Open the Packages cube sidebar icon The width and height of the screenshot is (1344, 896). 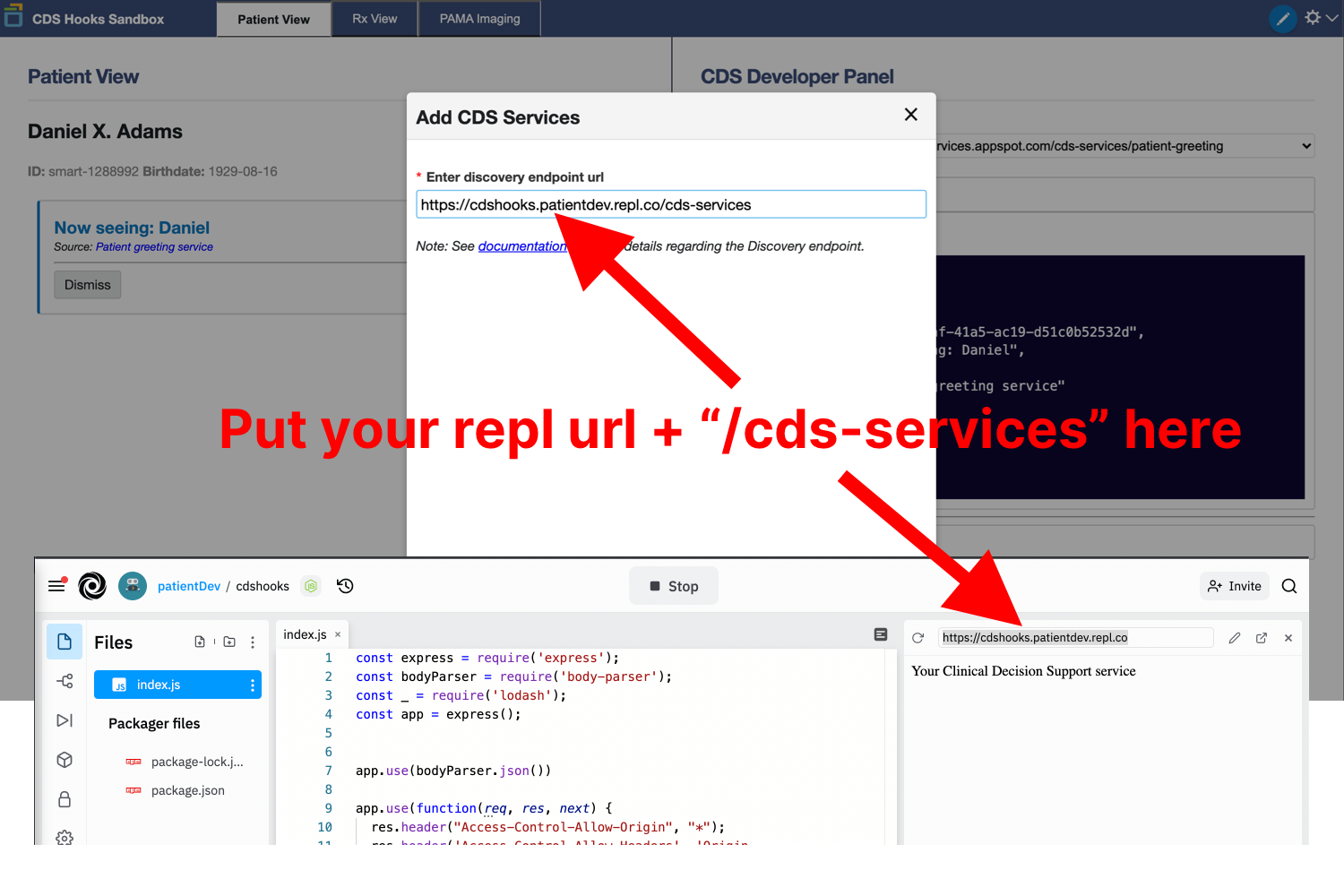point(65,760)
